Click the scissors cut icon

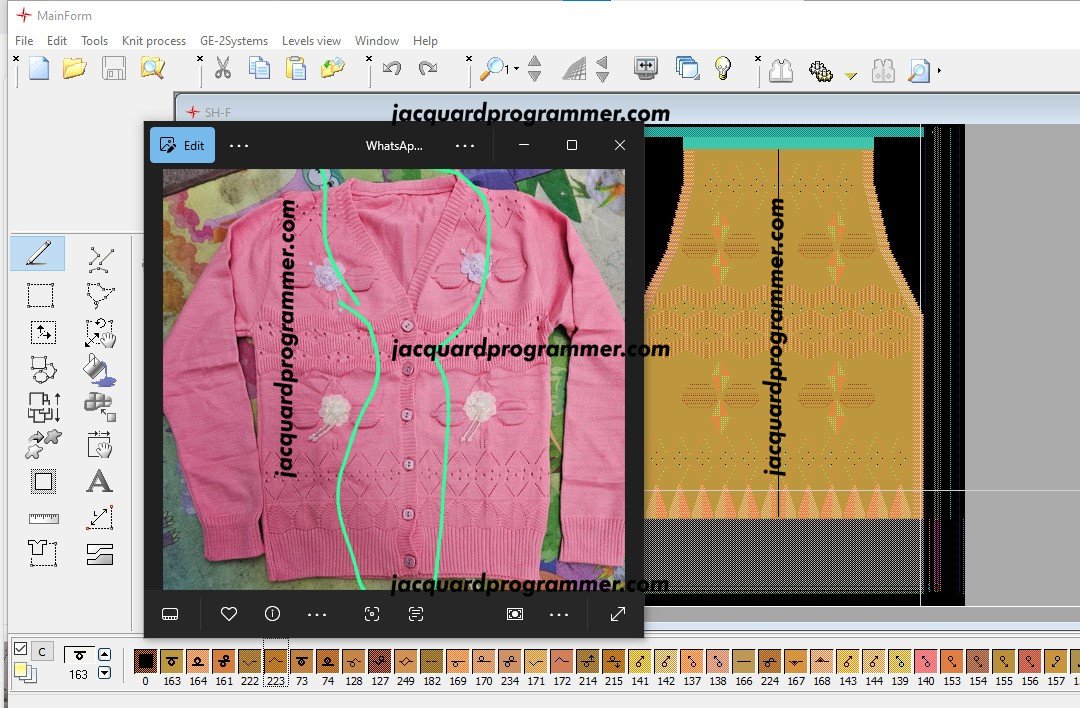pyautogui.click(x=222, y=69)
